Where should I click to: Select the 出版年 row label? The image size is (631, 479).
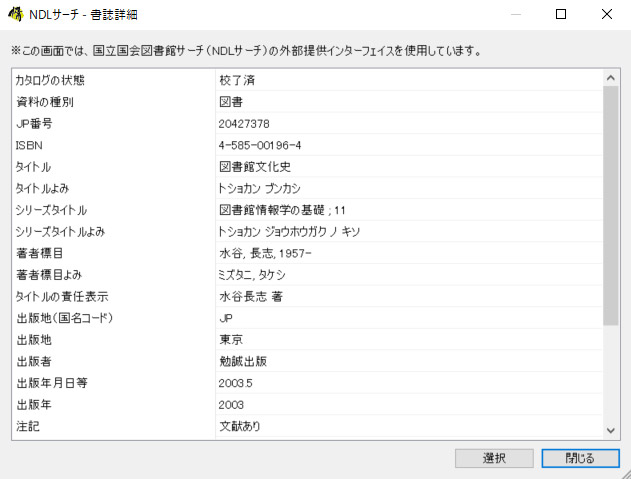pos(34,405)
